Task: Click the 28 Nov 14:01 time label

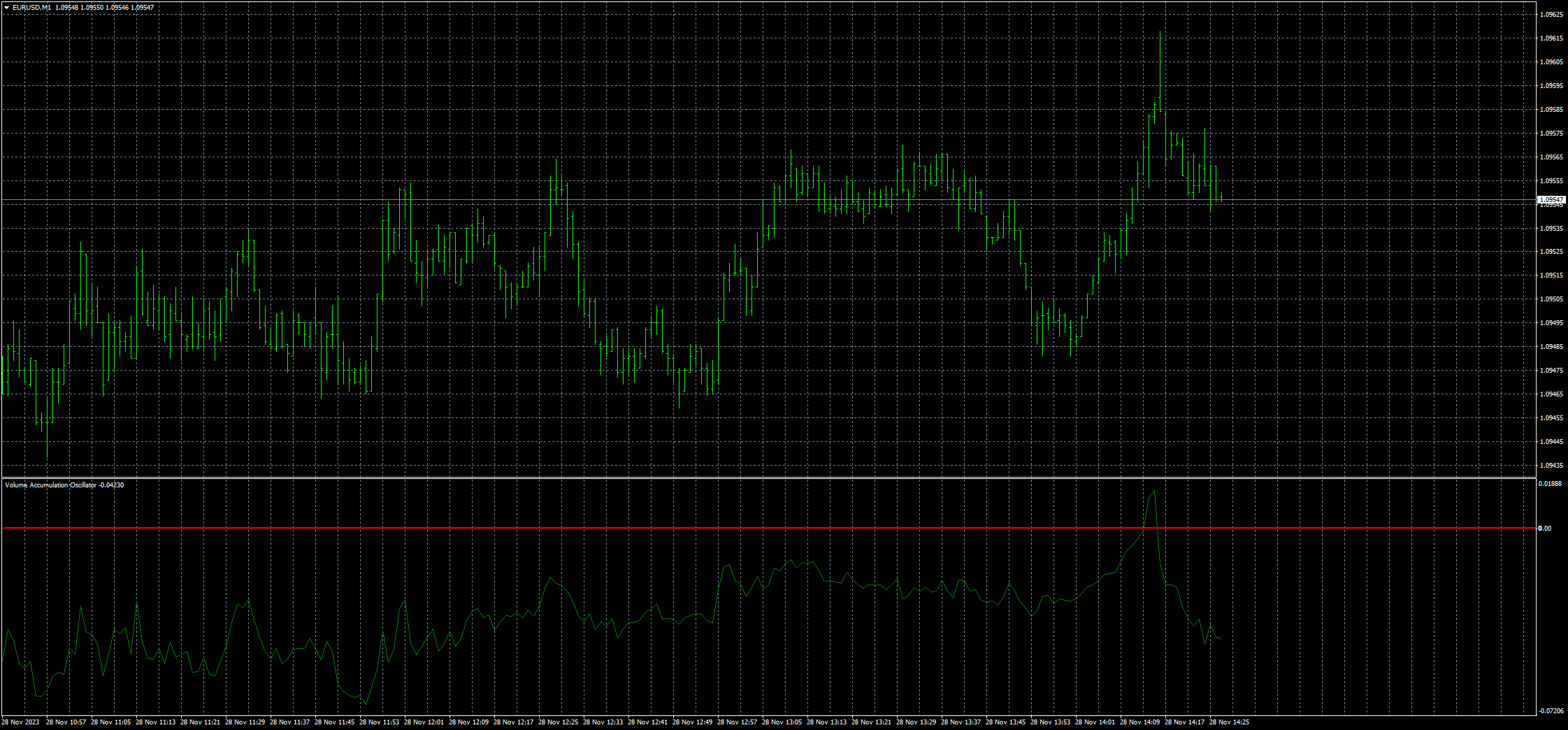Action: coord(1095,722)
